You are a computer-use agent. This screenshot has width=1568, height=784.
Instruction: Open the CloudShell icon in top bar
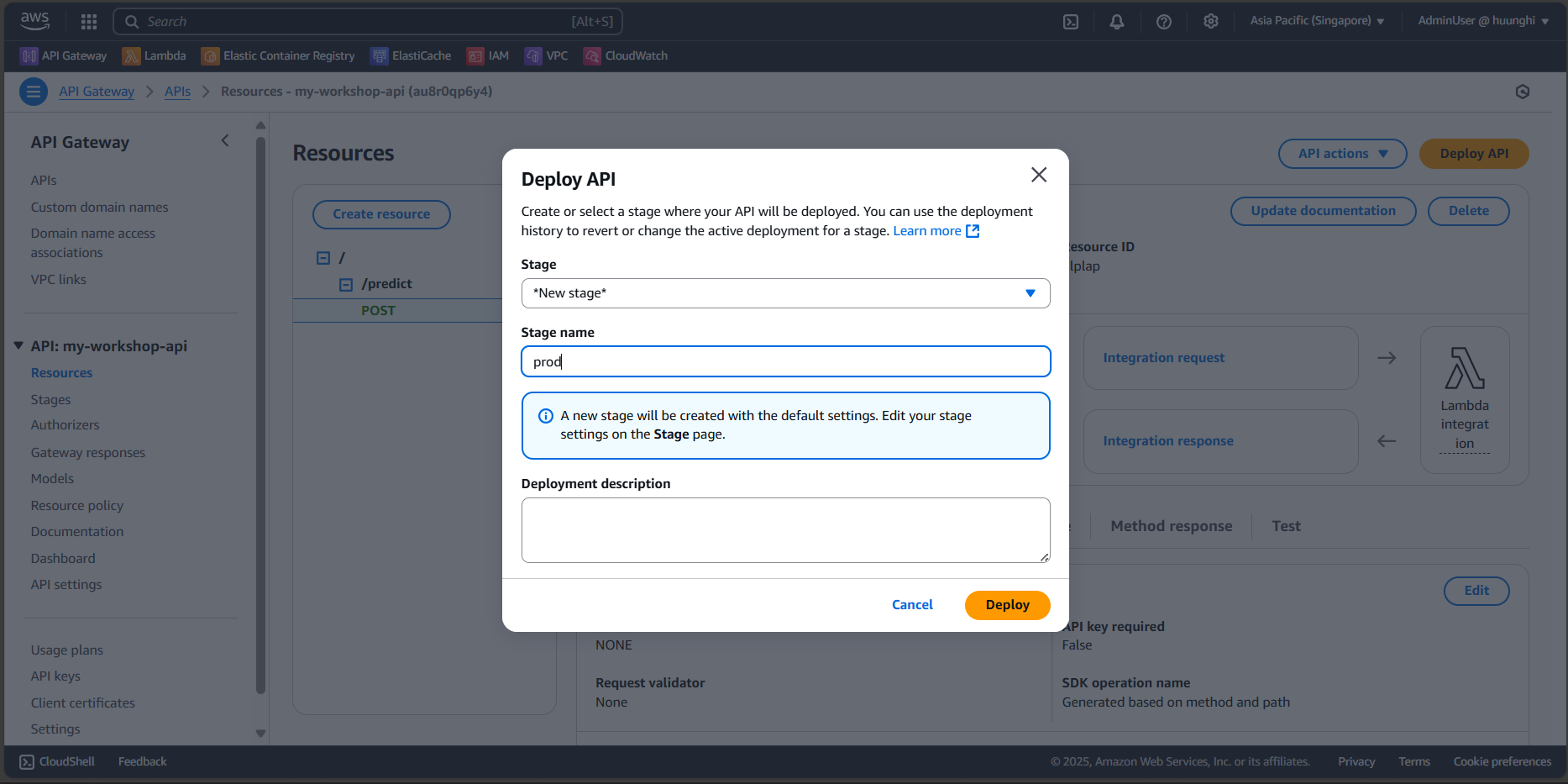coord(1071,22)
